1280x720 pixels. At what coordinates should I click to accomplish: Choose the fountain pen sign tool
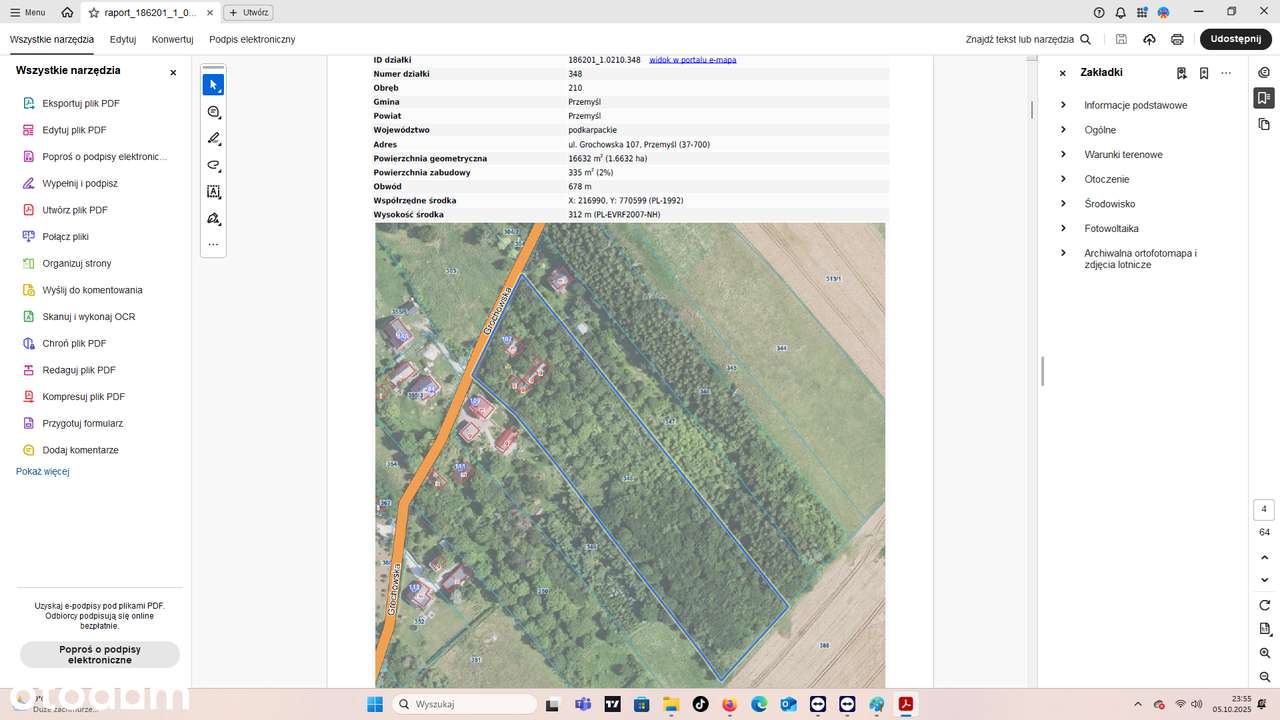click(x=213, y=218)
